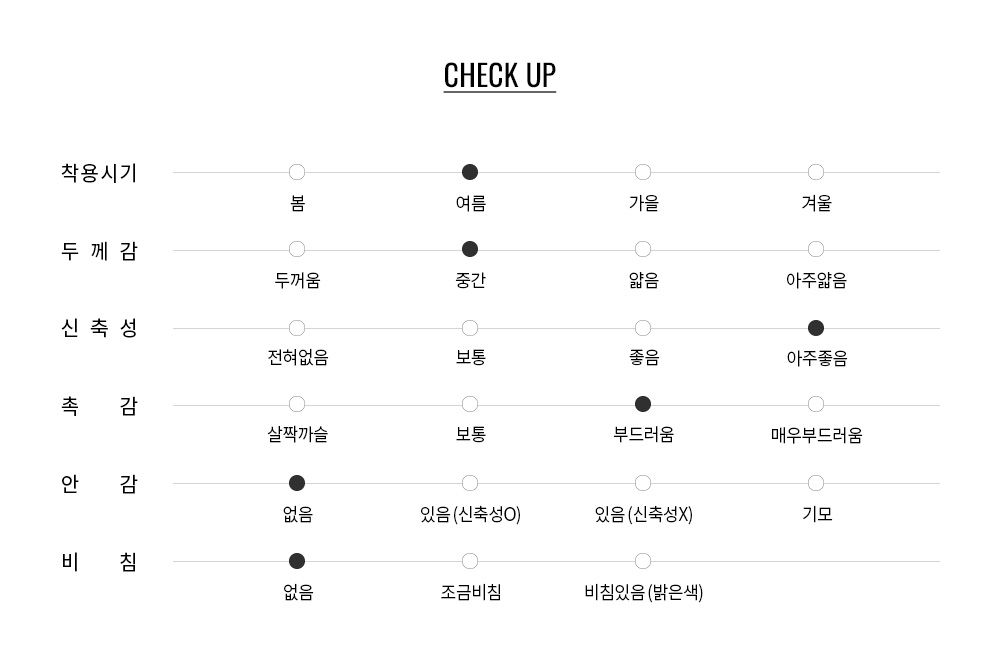
Task: Choose the 가을 season circle
Action: tap(643, 172)
